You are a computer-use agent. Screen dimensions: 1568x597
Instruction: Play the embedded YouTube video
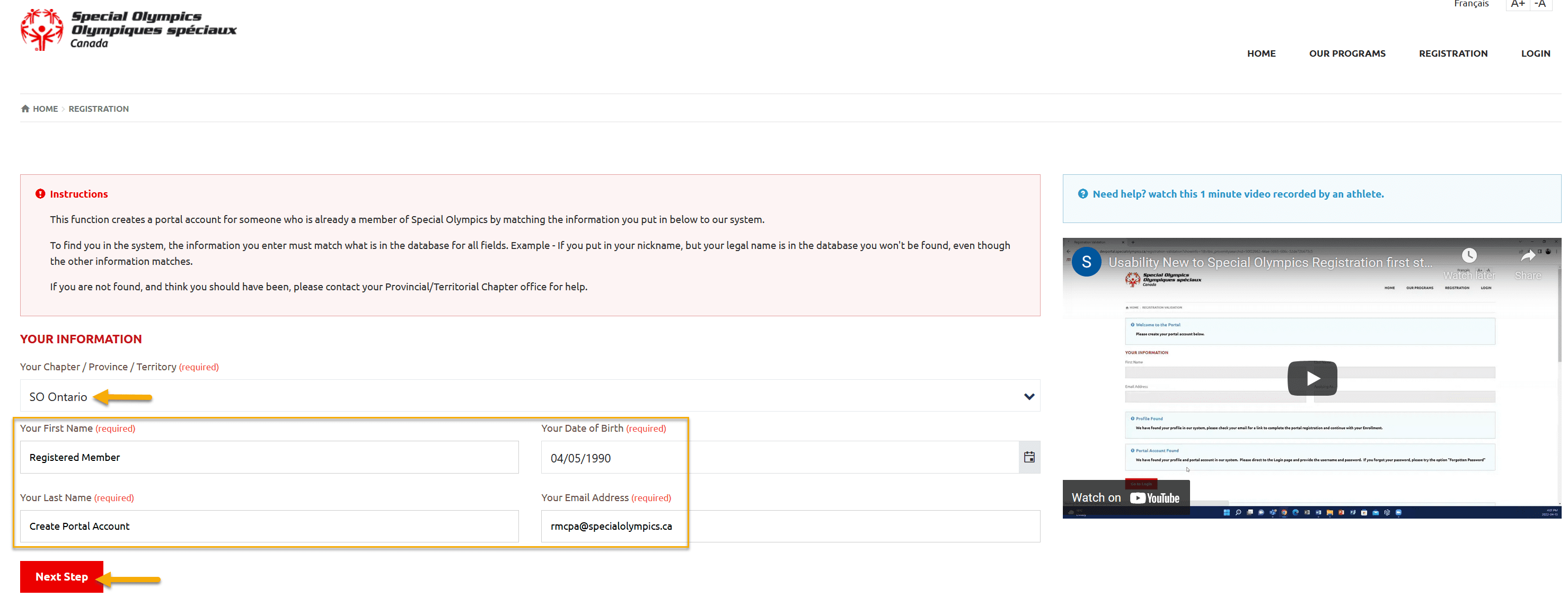coord(1312,379)
